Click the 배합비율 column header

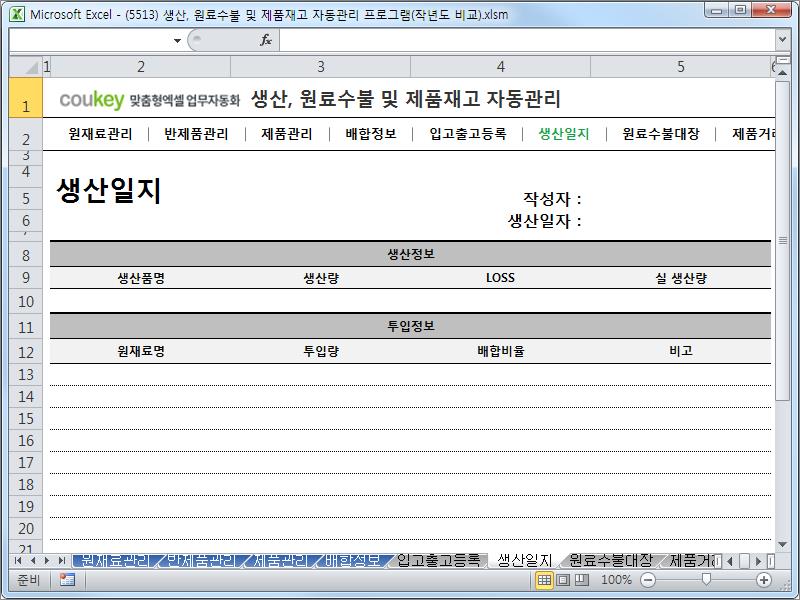pos(501,351)
